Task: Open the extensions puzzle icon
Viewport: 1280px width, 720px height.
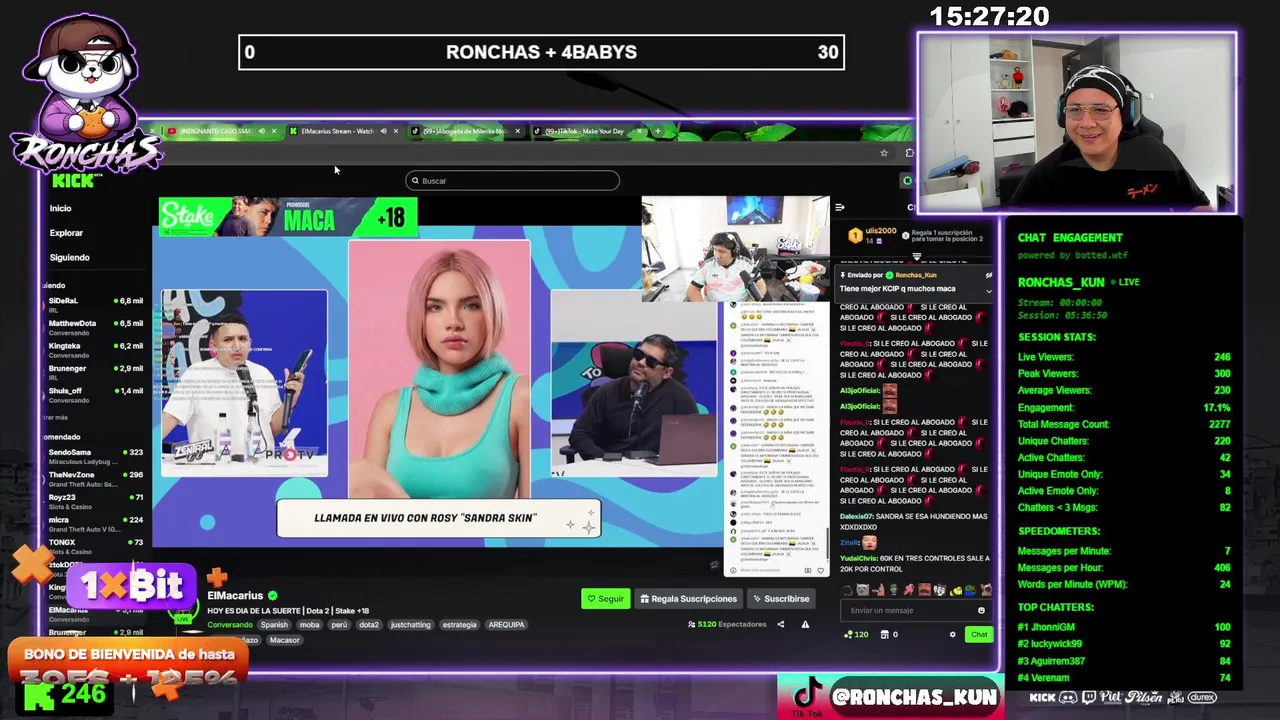Action: [x=908, y=153]
